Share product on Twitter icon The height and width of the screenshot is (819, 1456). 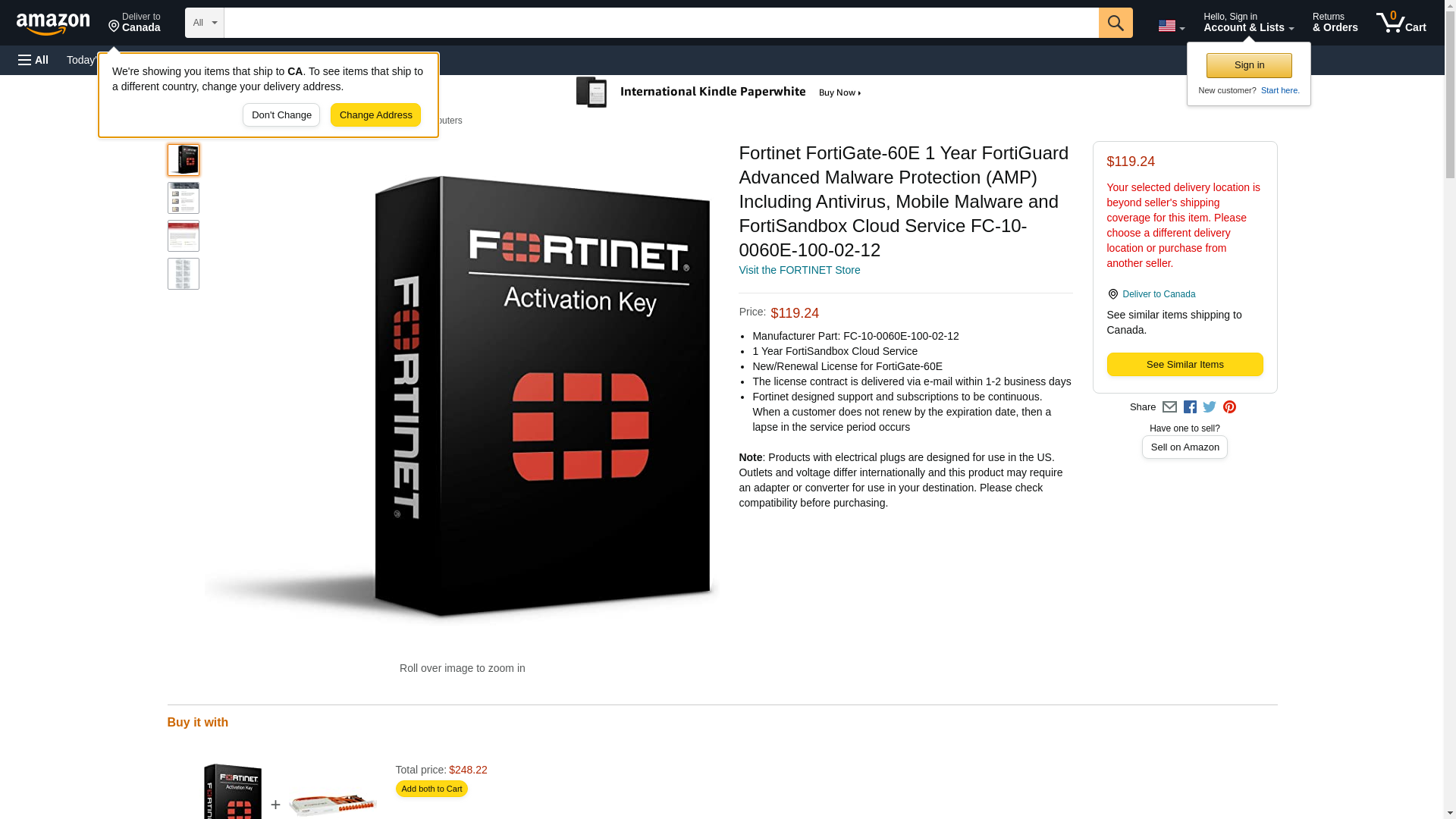tap(1210, 407)
